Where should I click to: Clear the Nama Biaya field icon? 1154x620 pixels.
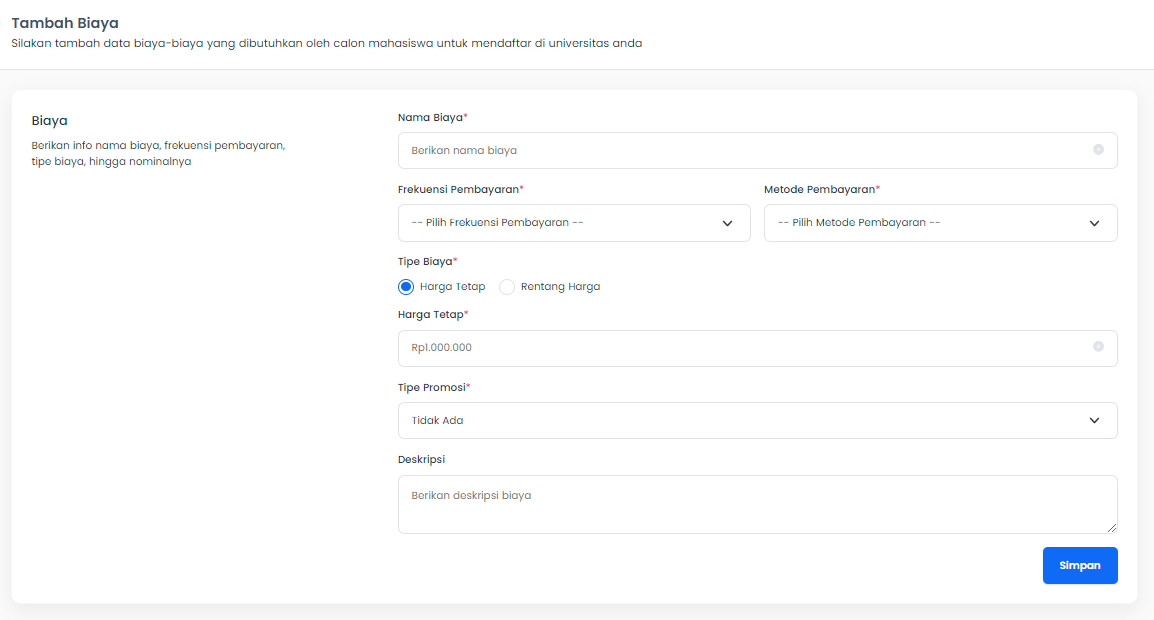[1098, 149]
